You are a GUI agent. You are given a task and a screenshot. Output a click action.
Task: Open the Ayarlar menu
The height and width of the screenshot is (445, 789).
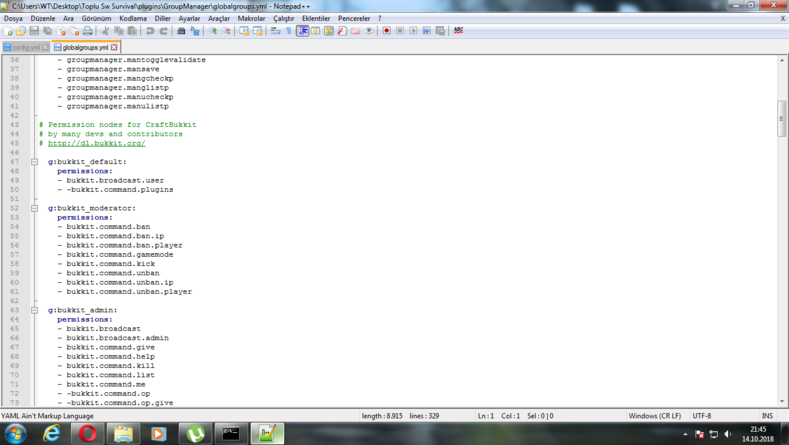click(189, 19)
